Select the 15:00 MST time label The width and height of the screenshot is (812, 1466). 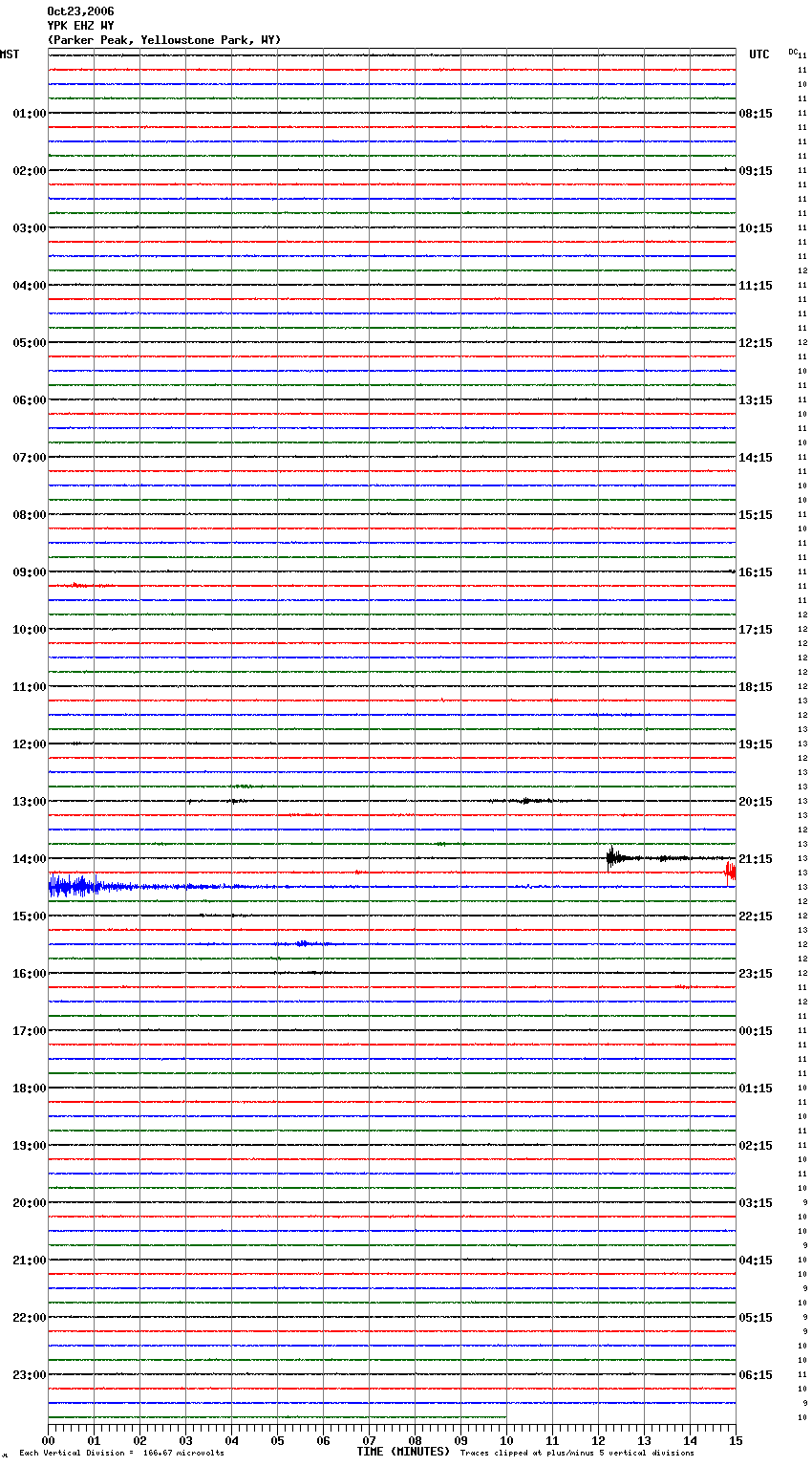[x=30, y=916]
